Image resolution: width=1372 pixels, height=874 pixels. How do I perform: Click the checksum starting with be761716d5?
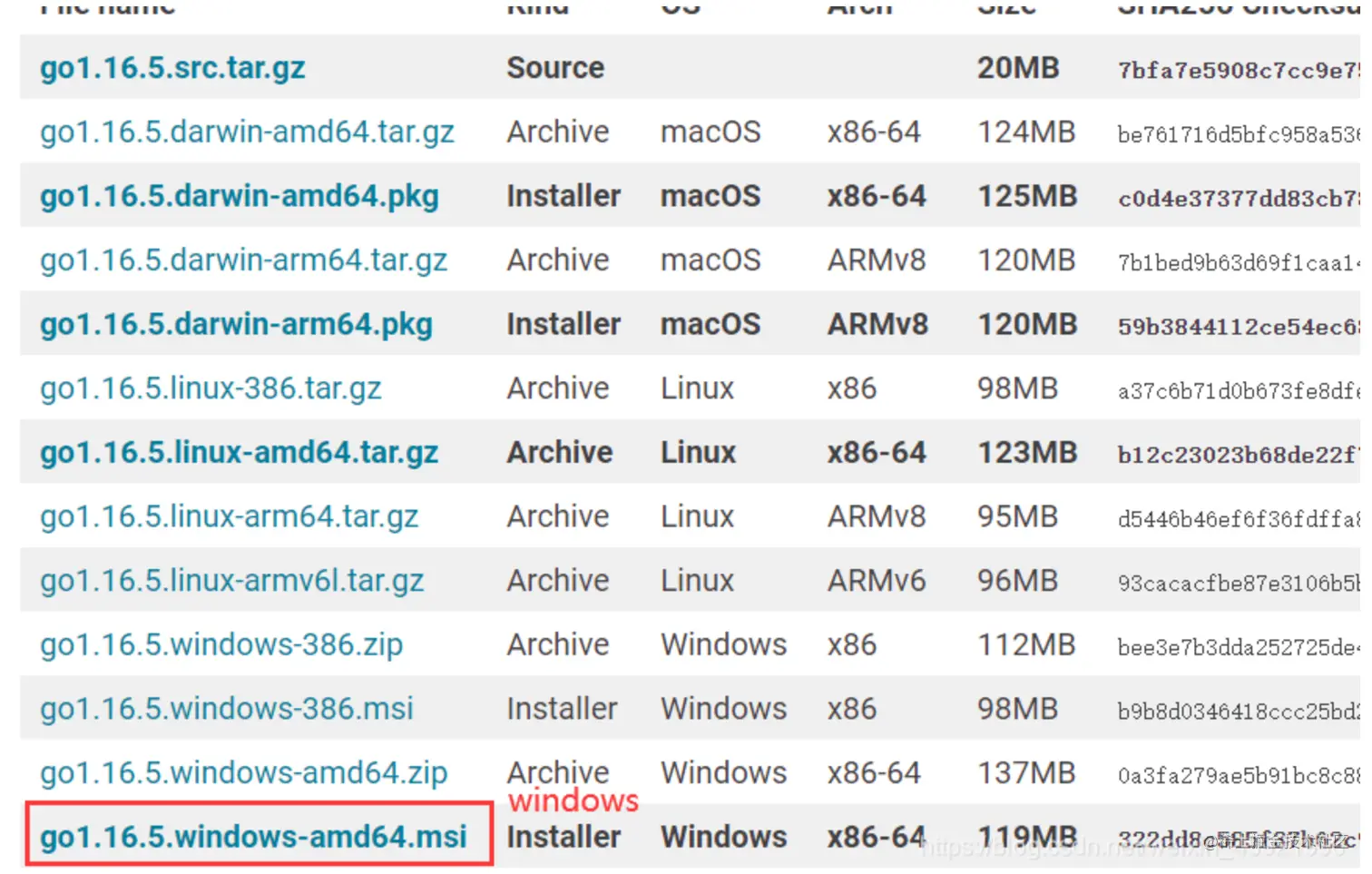pos(1238,134)
